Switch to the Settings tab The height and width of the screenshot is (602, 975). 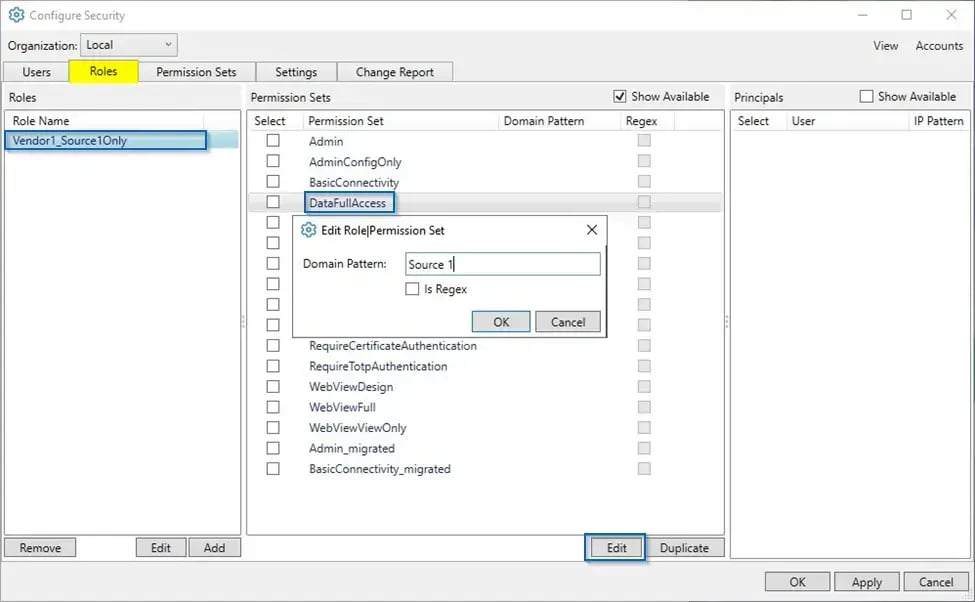coord(296,71)
